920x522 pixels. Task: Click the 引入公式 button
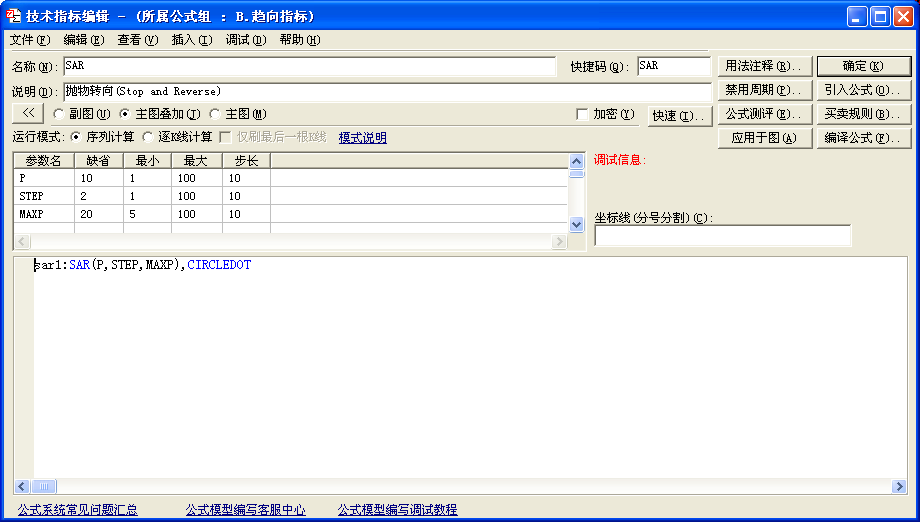(864, 90)
